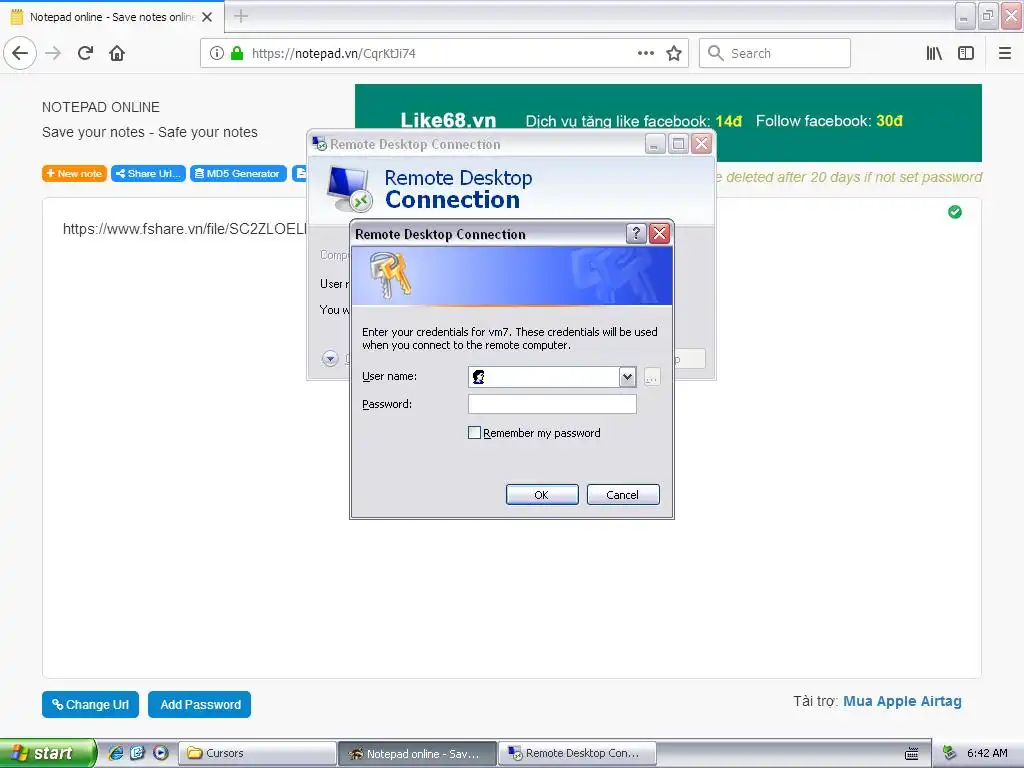Image resolution: width=1024 pixels, height=768 pixels.
Task: Collapse options arrow in Remote Desktop window
Action: tap(330, 358)
